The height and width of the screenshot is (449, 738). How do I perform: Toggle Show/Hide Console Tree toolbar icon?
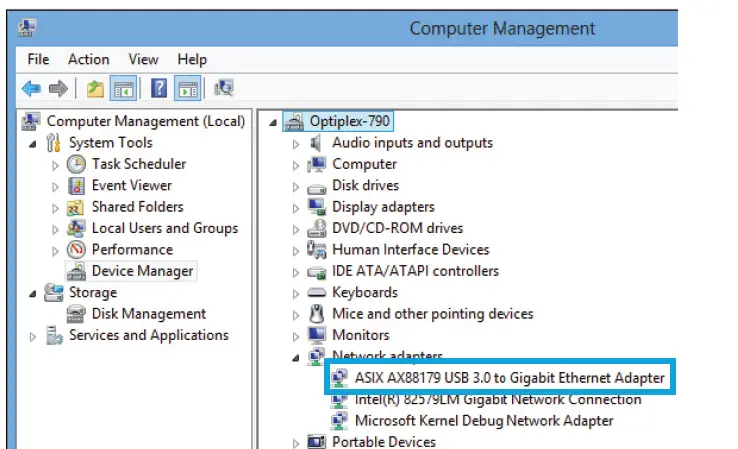coord(123,88)
